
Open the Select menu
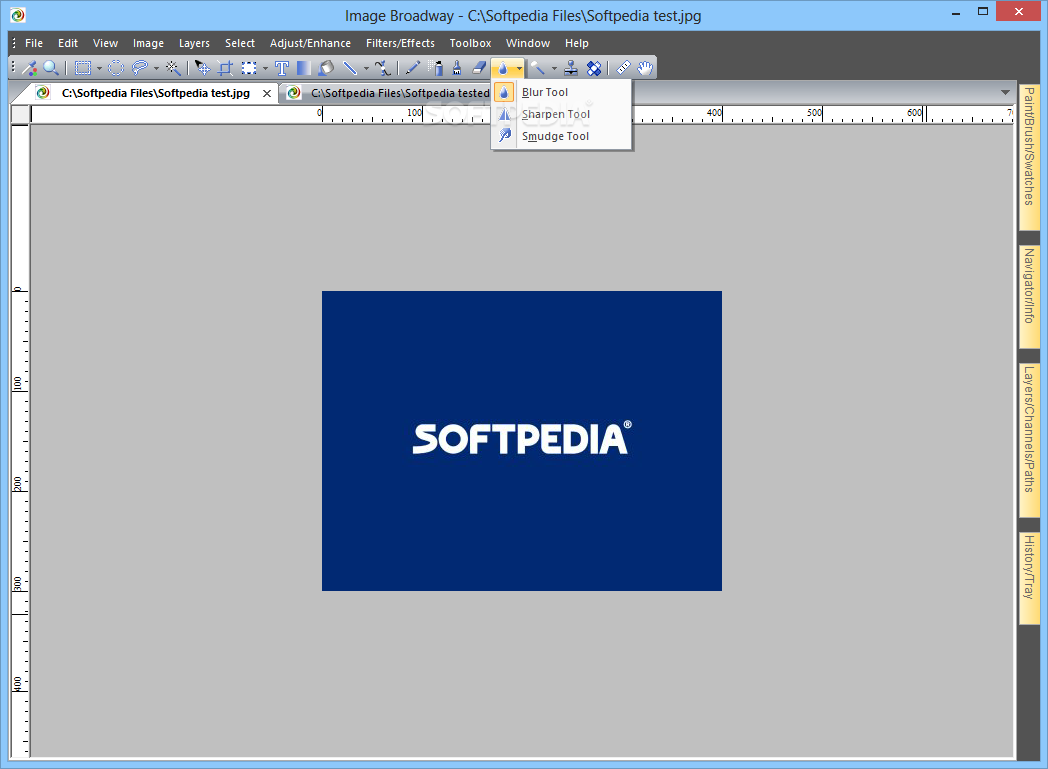coord(240,43)
